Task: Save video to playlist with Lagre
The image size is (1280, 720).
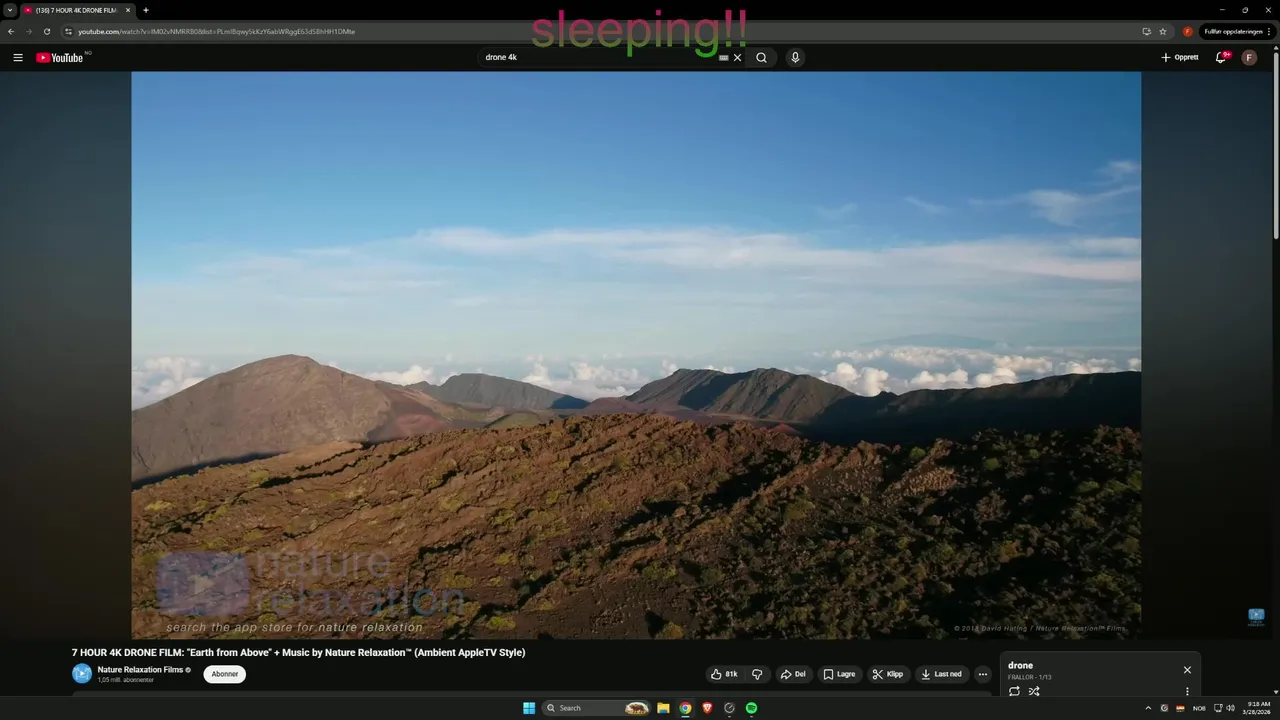Action: pos(839,674)
